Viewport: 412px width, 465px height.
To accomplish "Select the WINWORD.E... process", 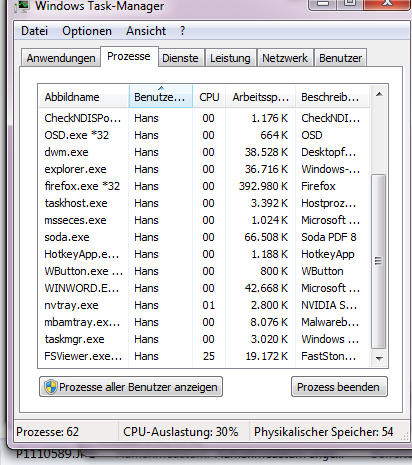I will pyautogui.click(x=204, y=288).
